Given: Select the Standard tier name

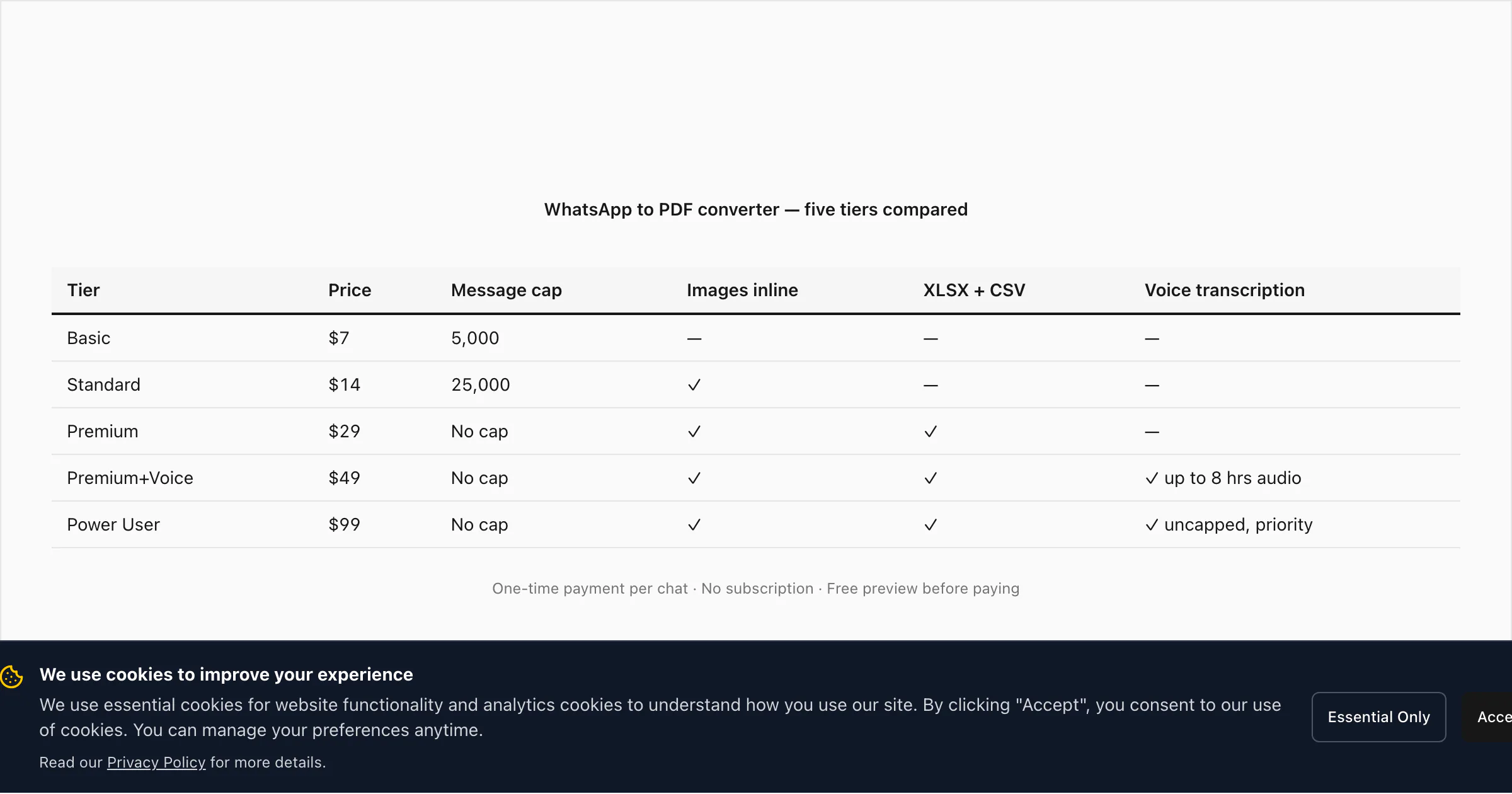Looking at the screenshot, I should tap(104, 385).
